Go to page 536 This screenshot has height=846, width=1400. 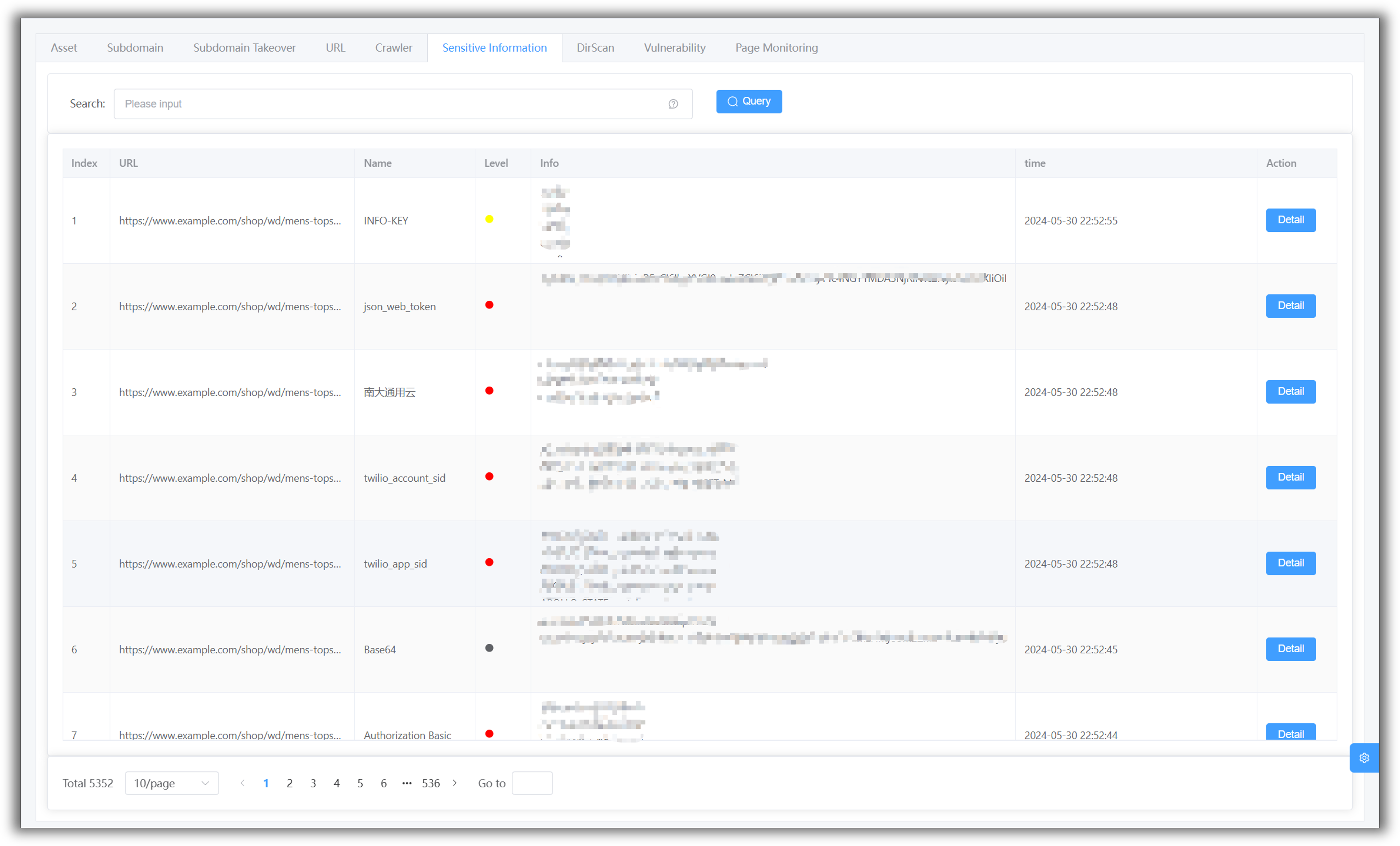pyautogui.click(x=431, y=783)
